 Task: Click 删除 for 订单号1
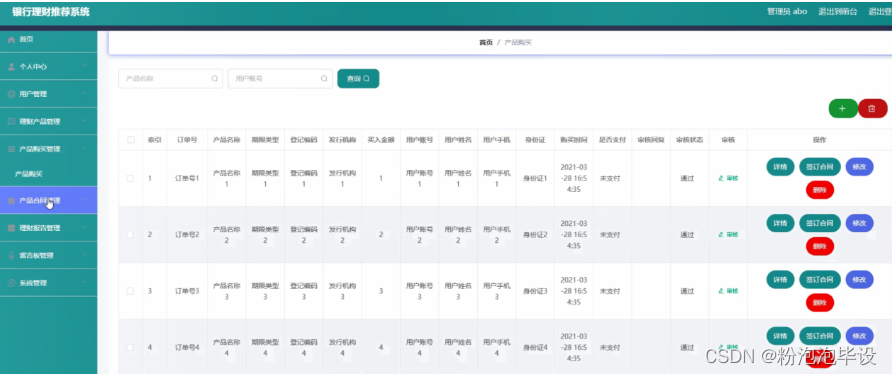(820, 189)
